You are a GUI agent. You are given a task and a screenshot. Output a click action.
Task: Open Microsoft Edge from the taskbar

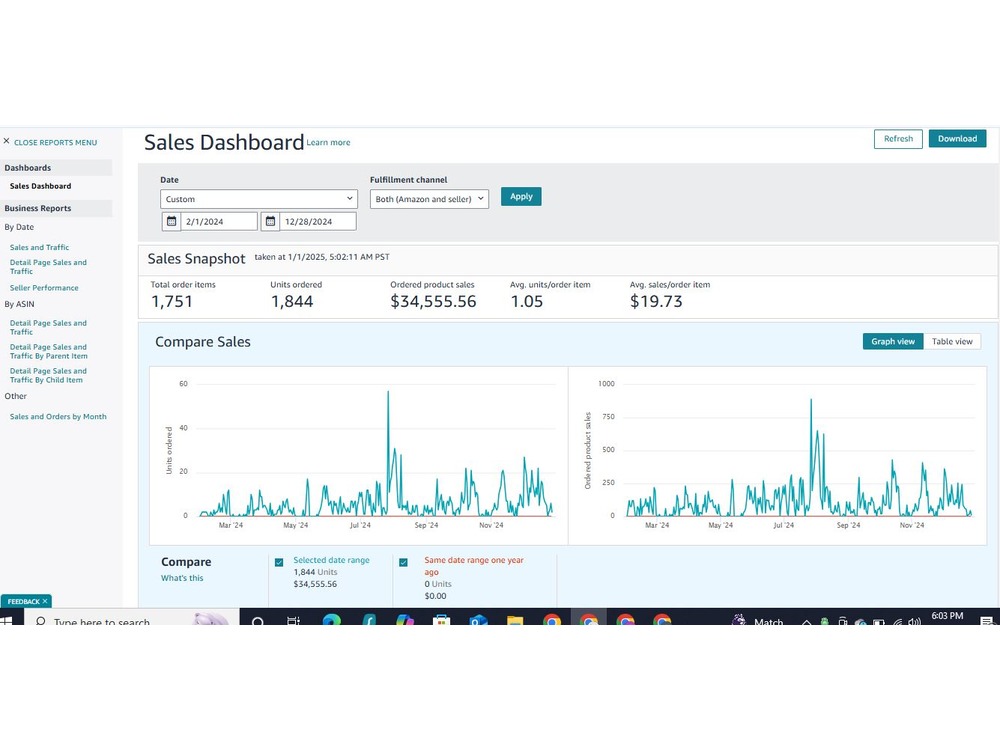[332, 619]
